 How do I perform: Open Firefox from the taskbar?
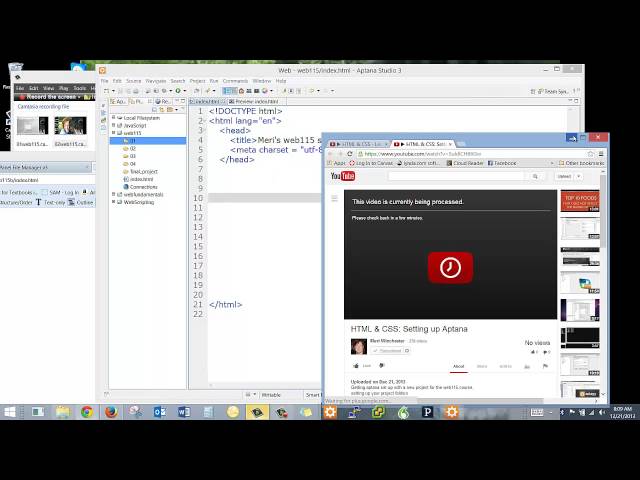pyautogui.click(x=111, y=412)
